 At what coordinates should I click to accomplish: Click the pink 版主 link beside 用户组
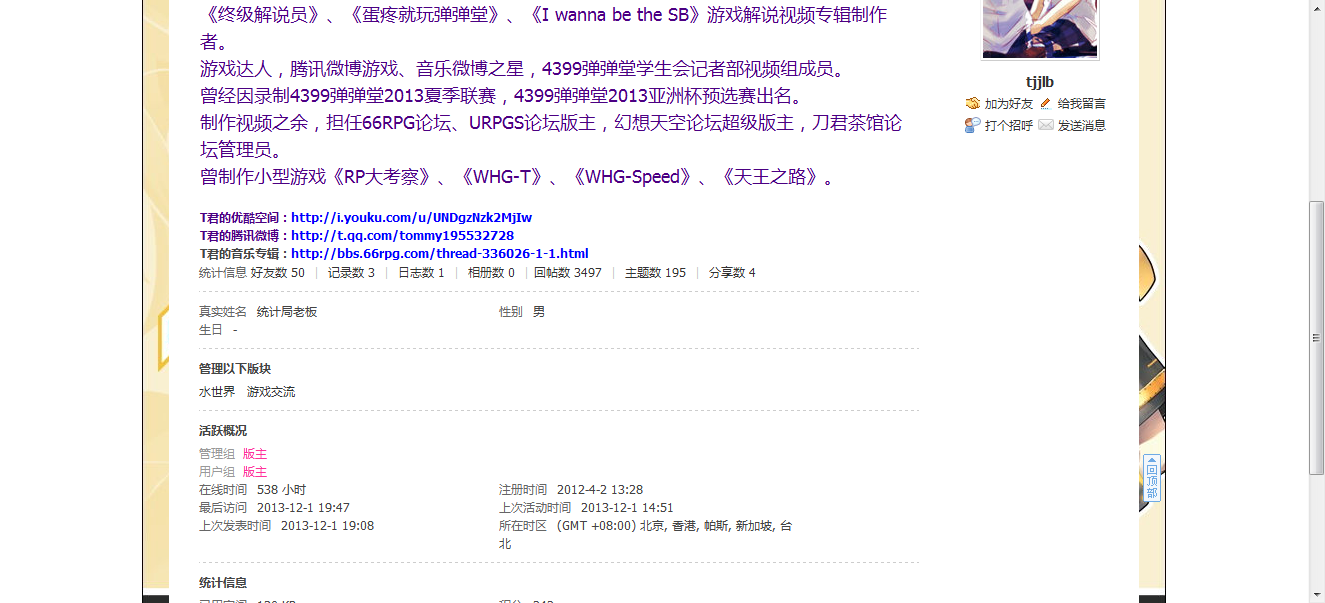pyautogui.click(x=255, y=472)
